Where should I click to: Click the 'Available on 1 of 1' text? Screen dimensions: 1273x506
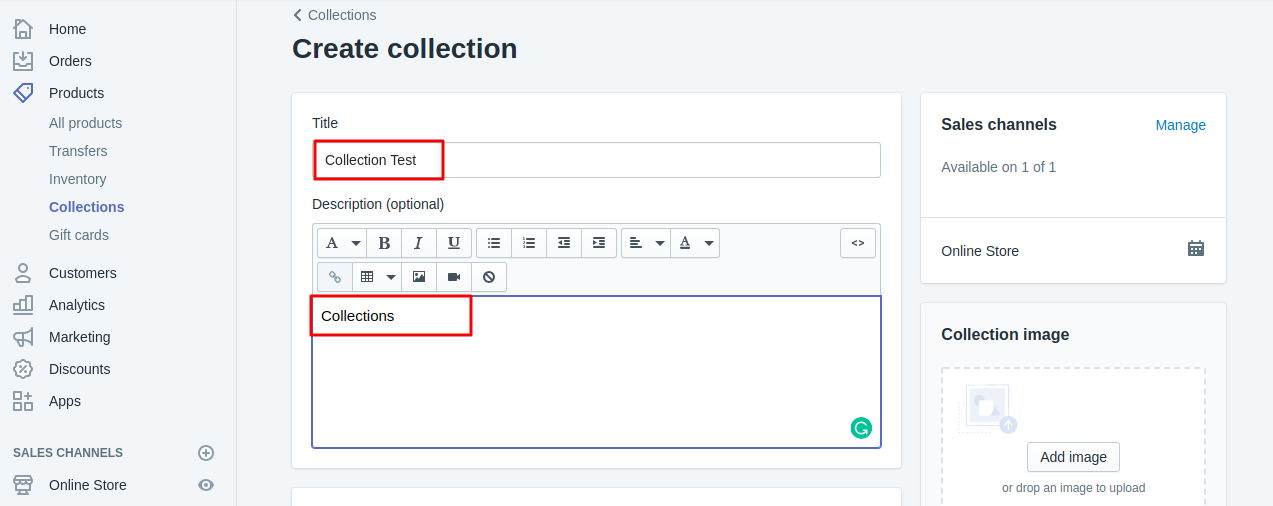tap(998, 167)
